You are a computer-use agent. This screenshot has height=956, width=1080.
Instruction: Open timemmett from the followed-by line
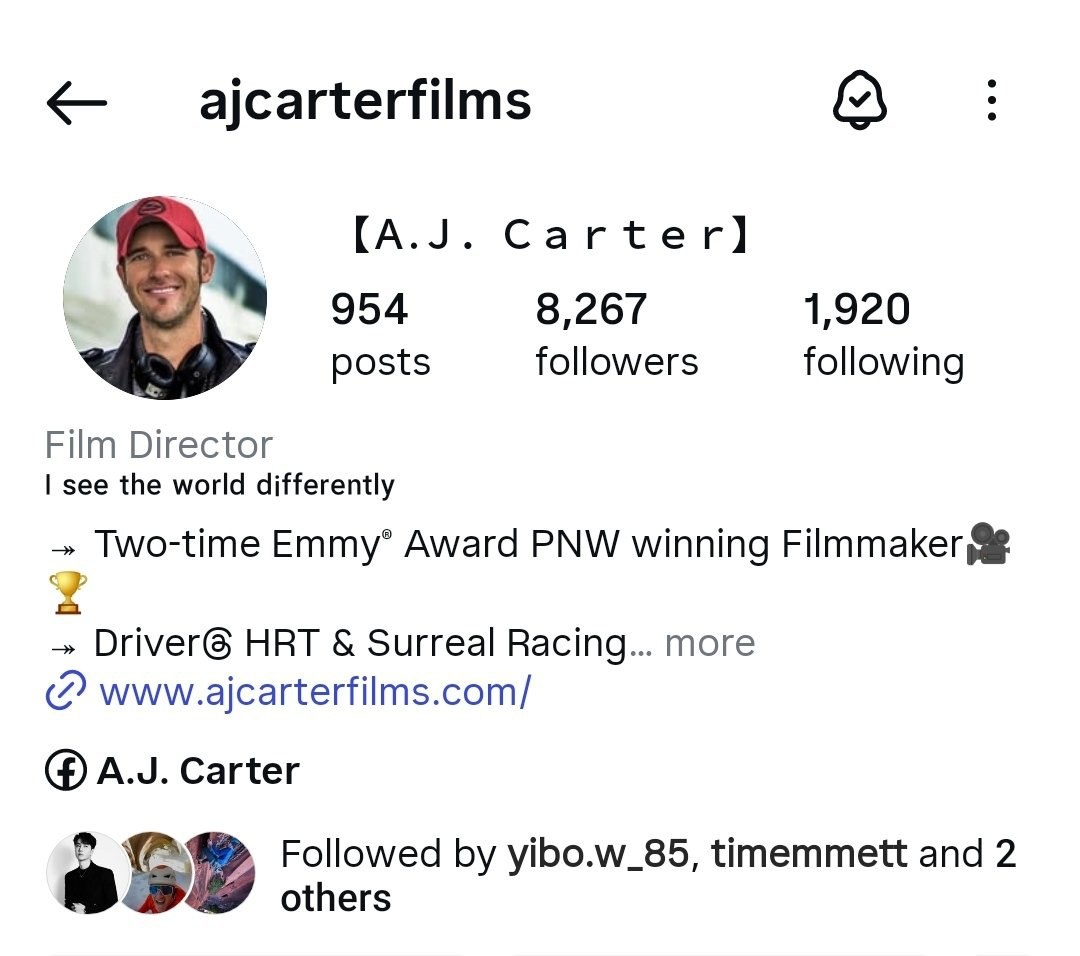tap(809, 854)
